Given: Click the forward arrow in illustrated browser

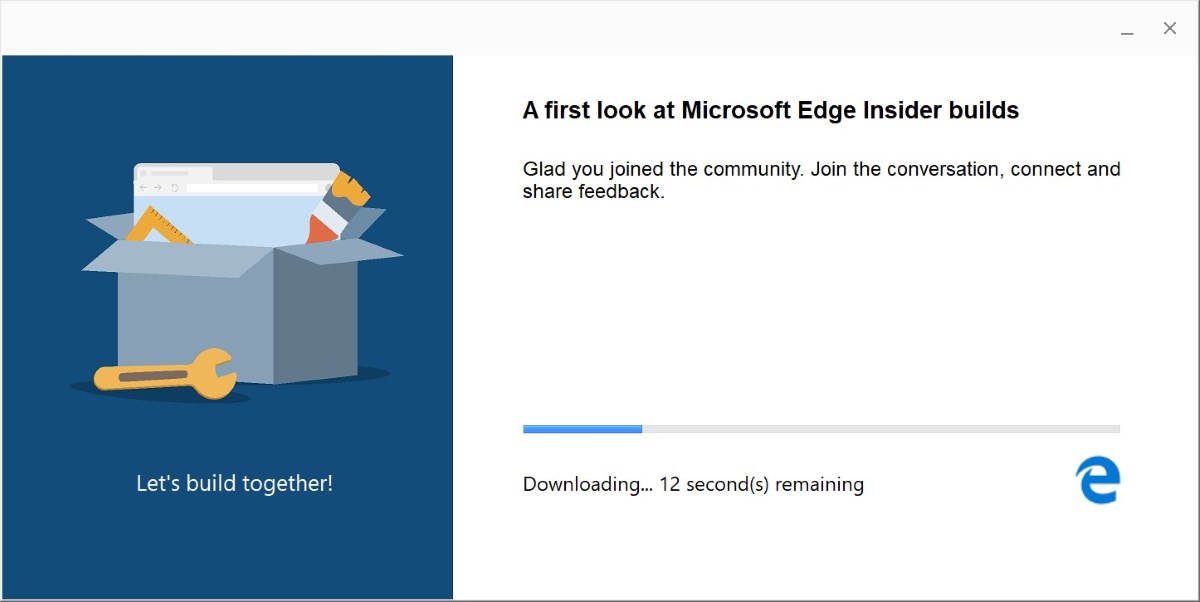Looking at the screenshot, I should click(x=158, y=187).
